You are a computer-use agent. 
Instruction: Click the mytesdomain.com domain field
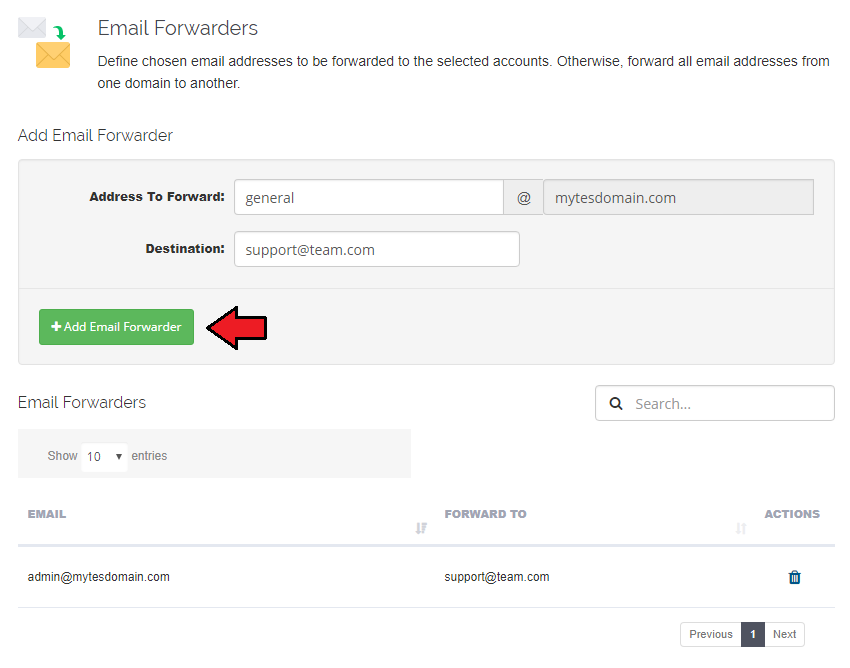678,198
